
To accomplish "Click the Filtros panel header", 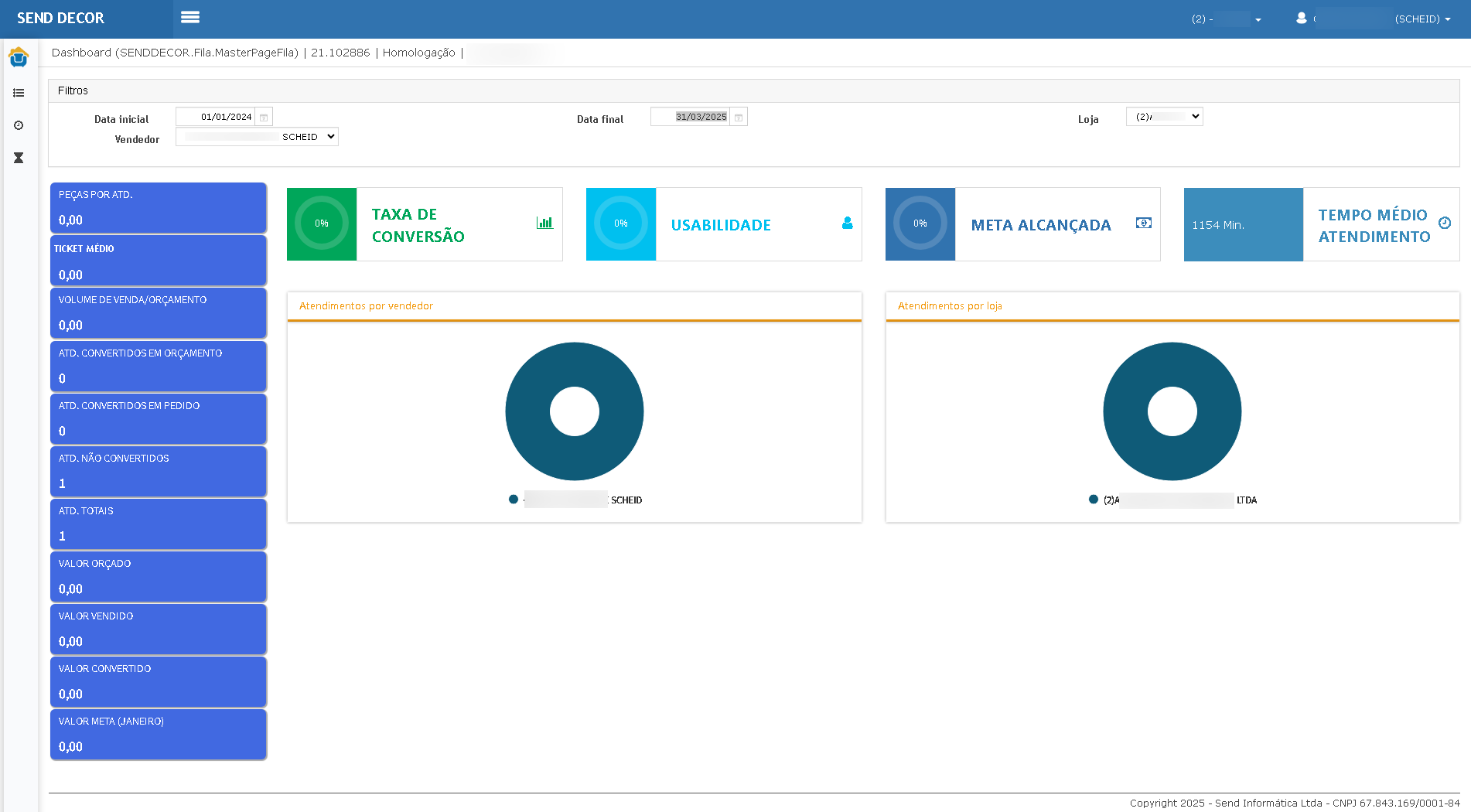I will coord(754,90).
